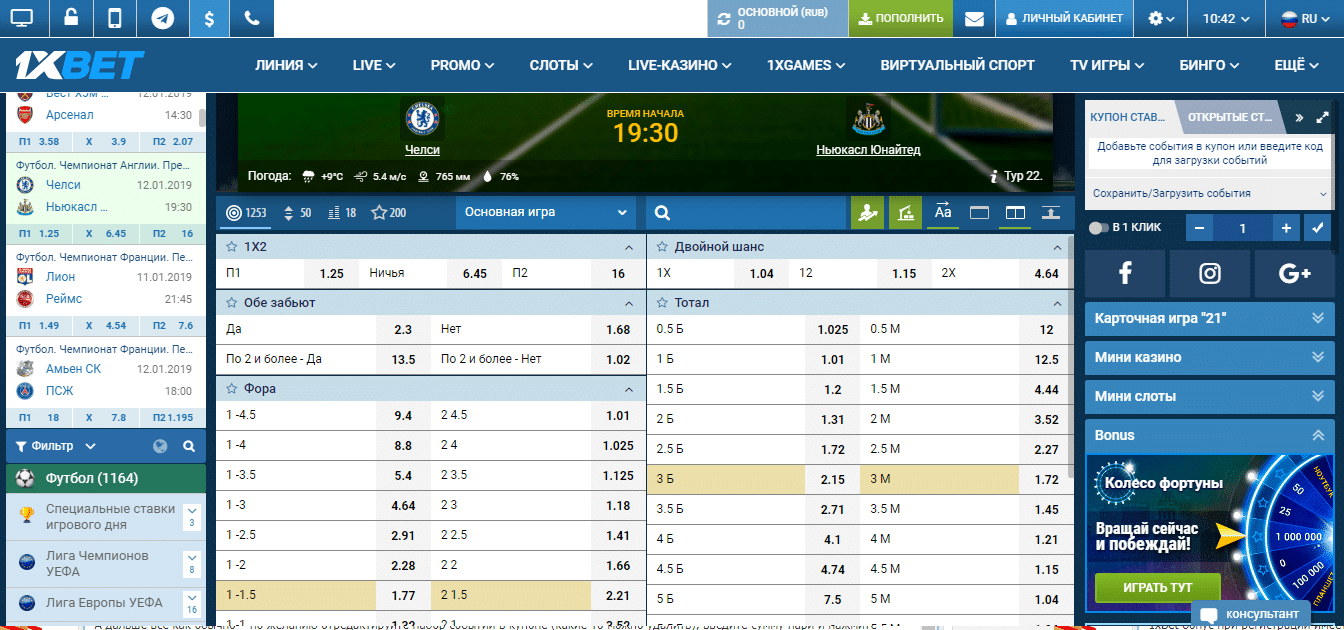Screen dimensions: 1344x630
Task: Favorite the Двойной шанс market star
Action: pos(663,246)
